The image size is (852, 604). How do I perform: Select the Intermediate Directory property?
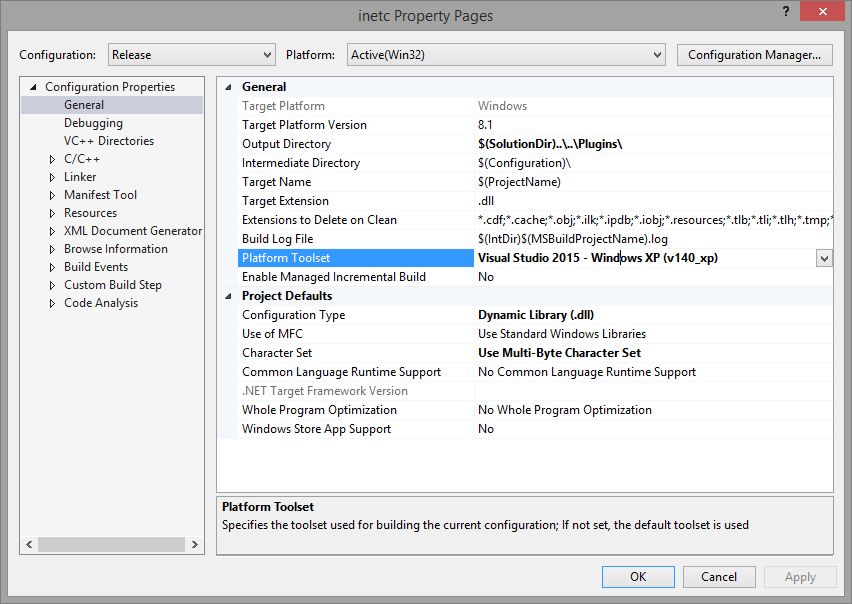(x=300, y=163)
